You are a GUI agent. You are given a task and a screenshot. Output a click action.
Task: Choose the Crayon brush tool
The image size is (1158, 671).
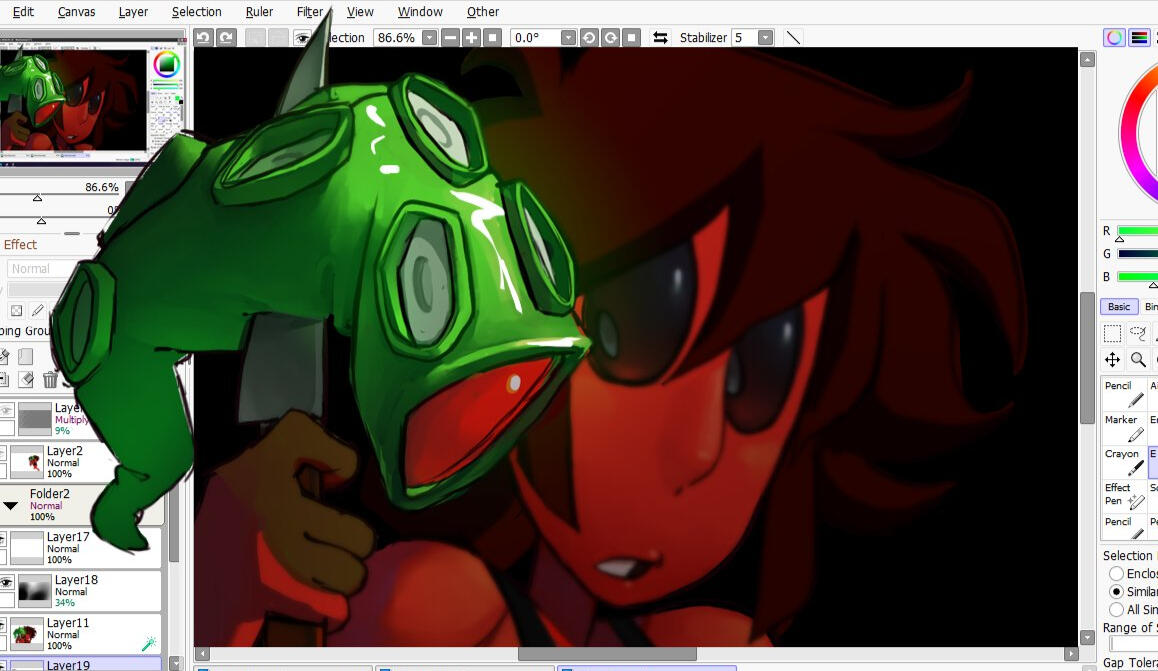pos(1124,460)
